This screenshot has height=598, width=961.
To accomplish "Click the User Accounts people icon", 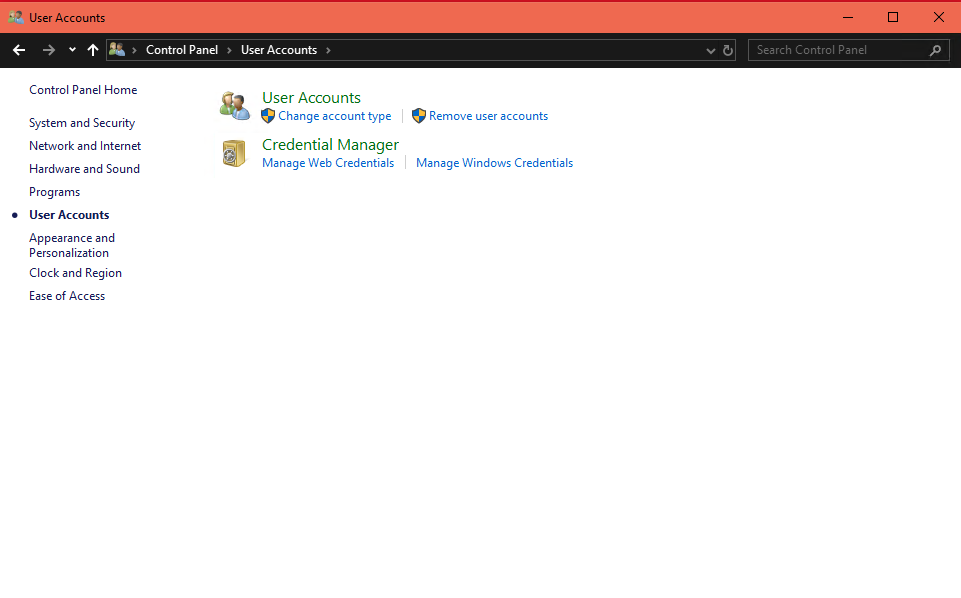I will pyautogui.click(x=235, y=105).
